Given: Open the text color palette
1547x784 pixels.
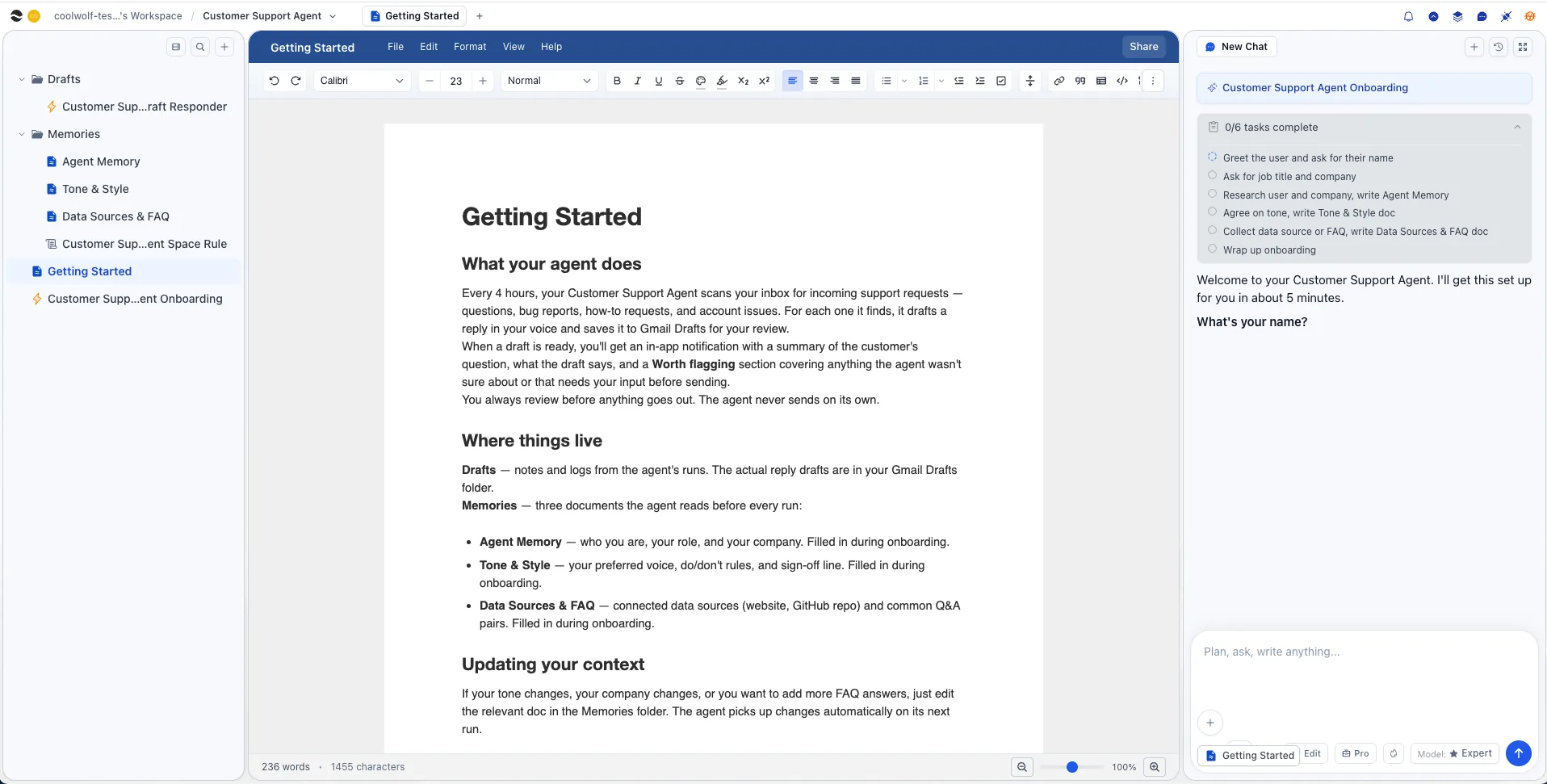Looking at the screenshot, I should click(701, 81).
